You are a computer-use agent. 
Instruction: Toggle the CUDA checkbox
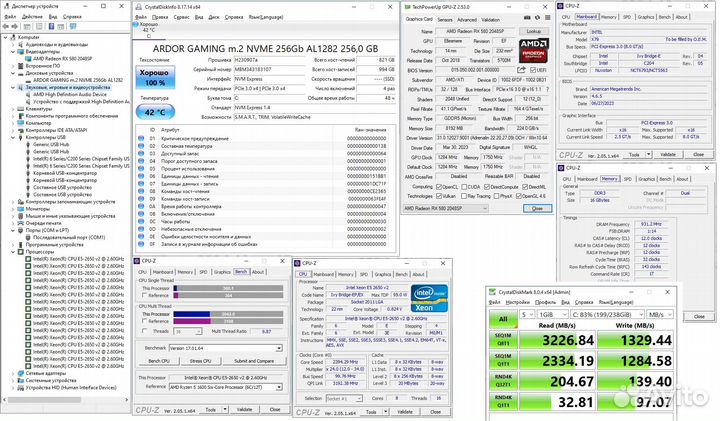click(464, 187)
